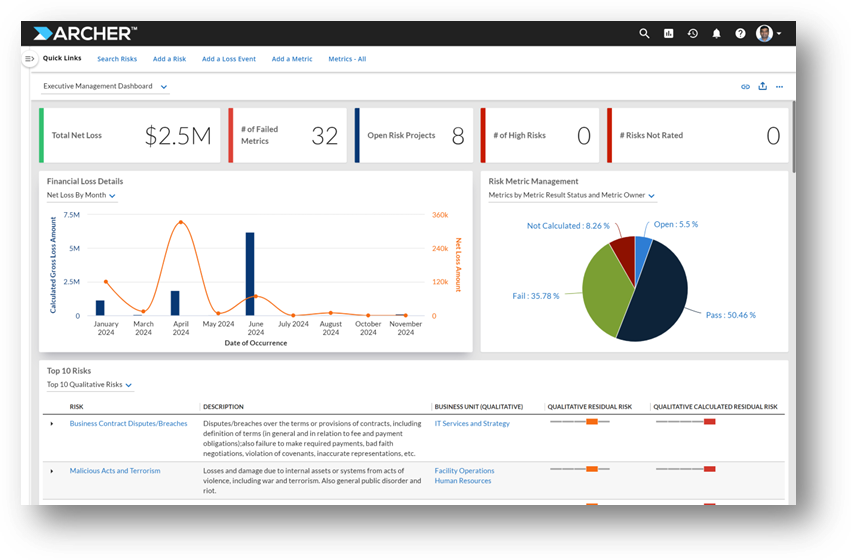Click the dashboard export share icon
851x560 pixels.
pos(763,86)
